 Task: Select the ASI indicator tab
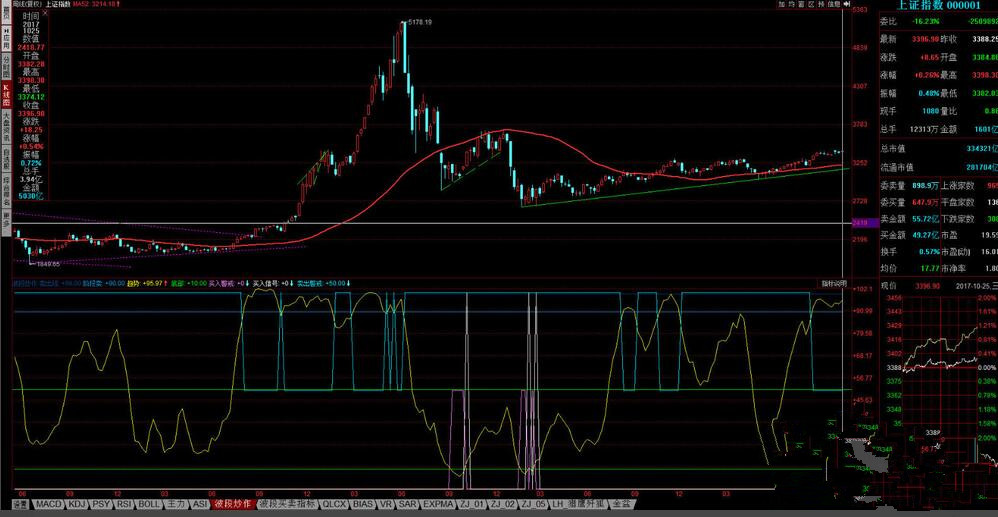coord(200,504)
